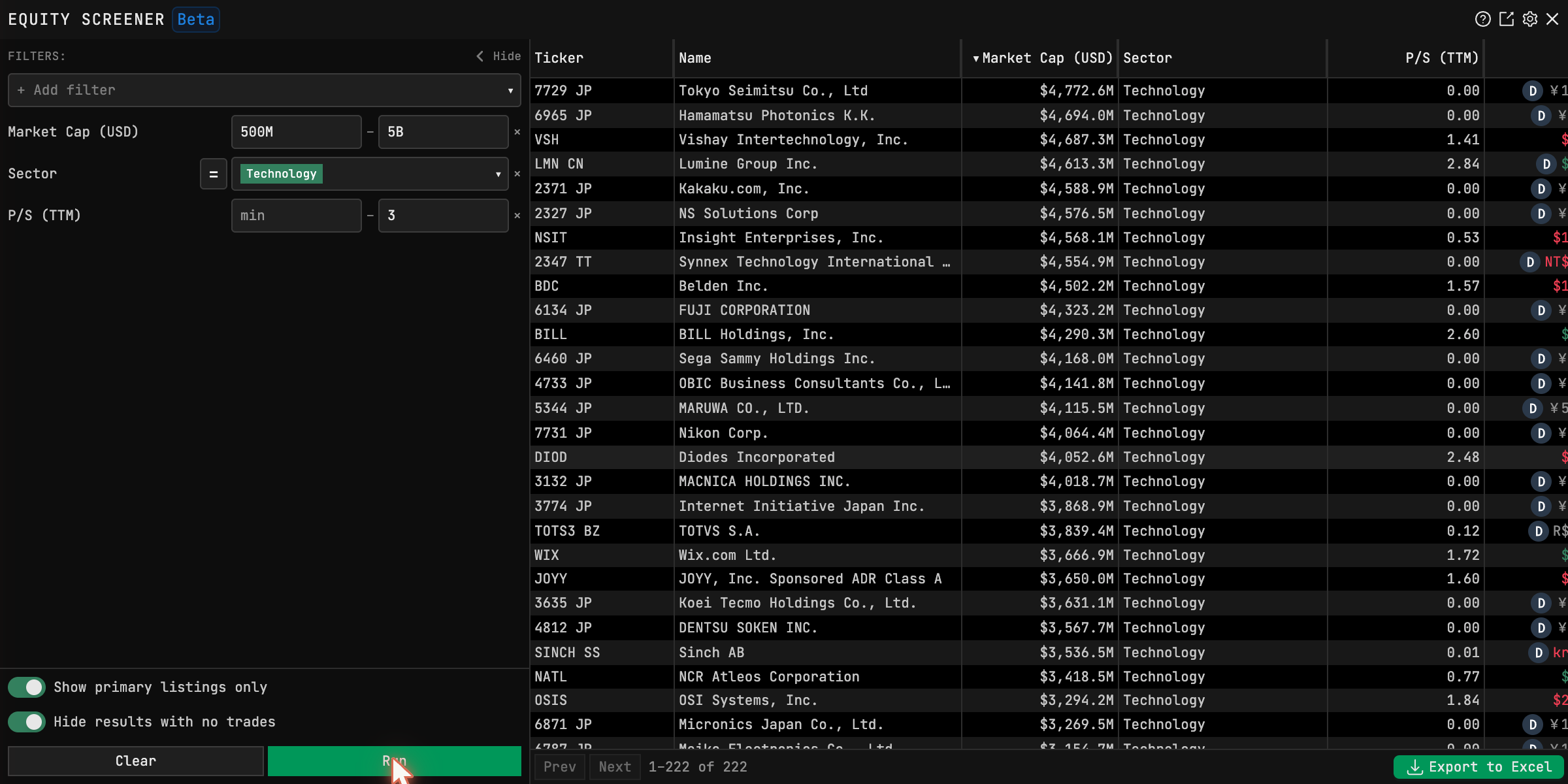Click the D badge in OBIC Business Consultants row
This screenshot has width=1568, height=784.
[1541, 384]
